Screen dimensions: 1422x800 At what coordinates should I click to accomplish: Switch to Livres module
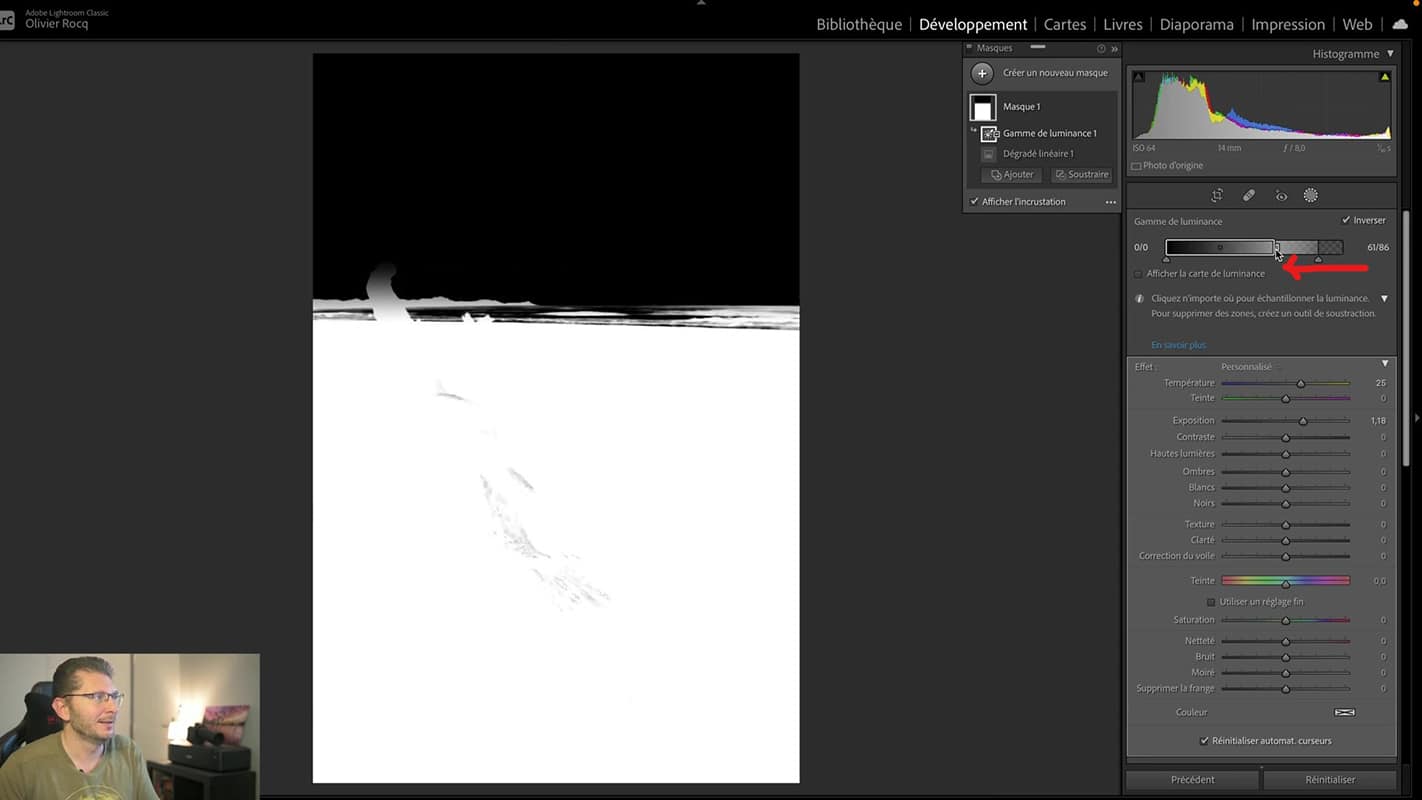[1123, 24]
